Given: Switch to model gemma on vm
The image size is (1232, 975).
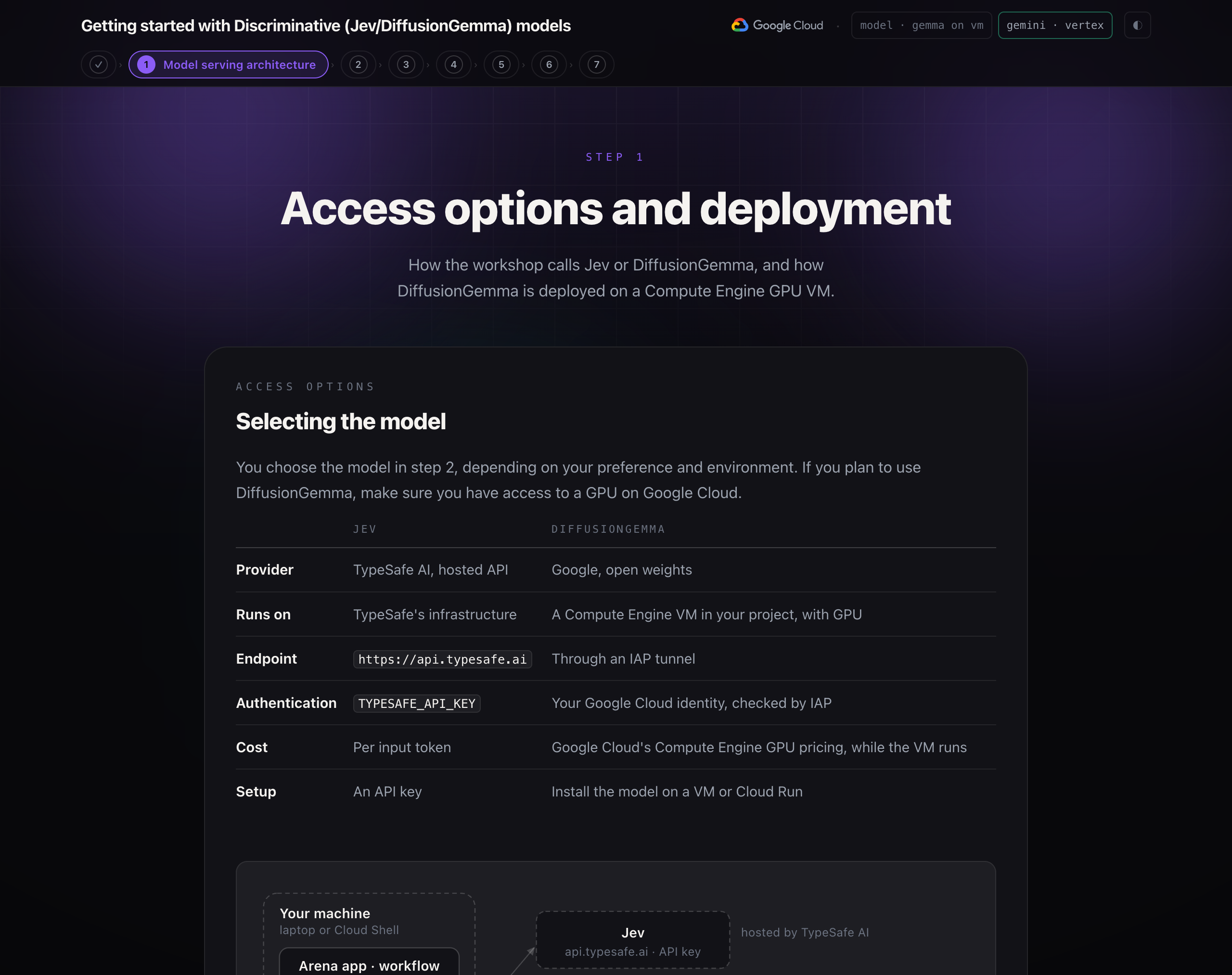Looking at the screenshot, I should coord(922,25).
